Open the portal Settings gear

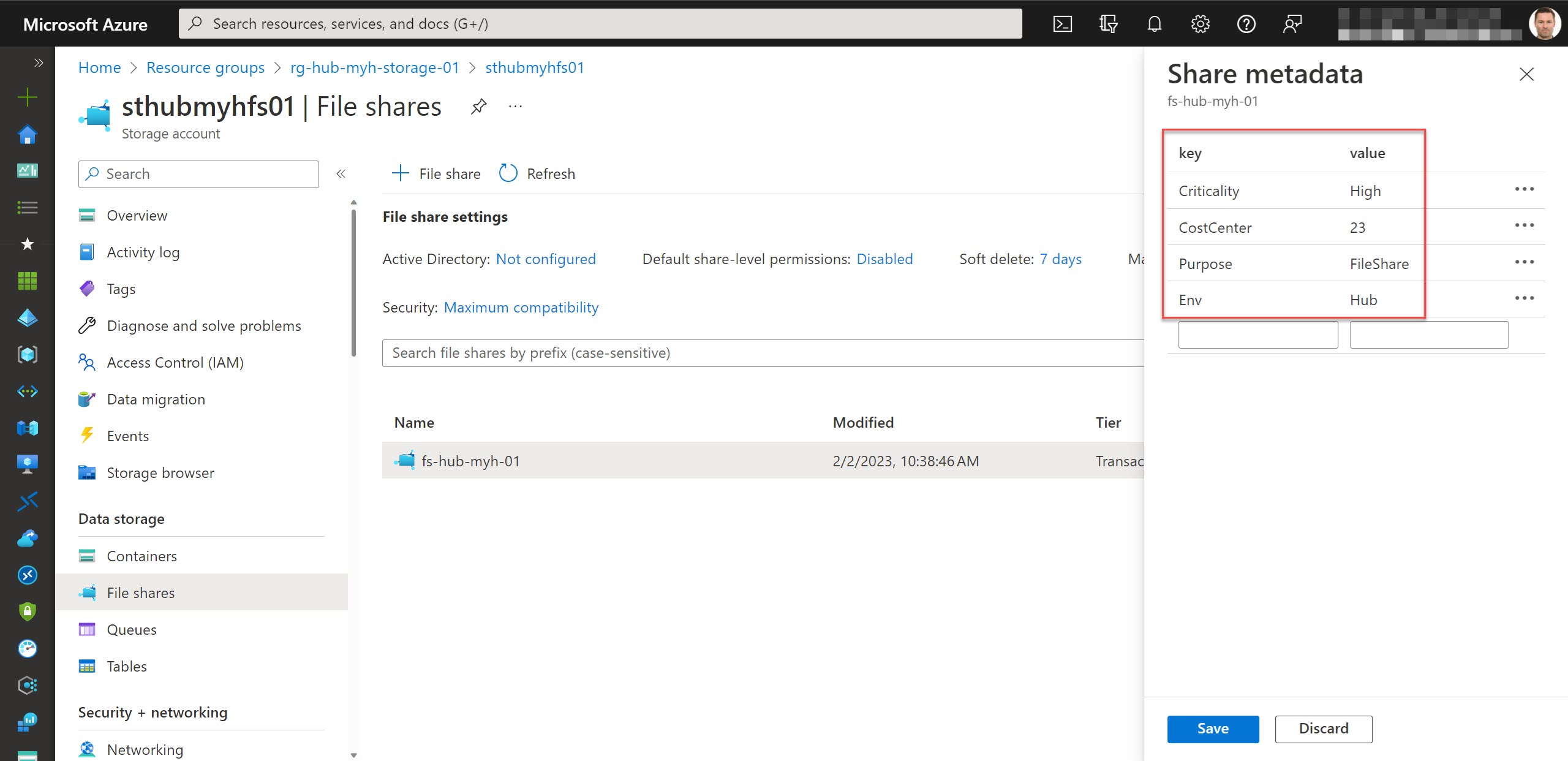pos(1200,23)
